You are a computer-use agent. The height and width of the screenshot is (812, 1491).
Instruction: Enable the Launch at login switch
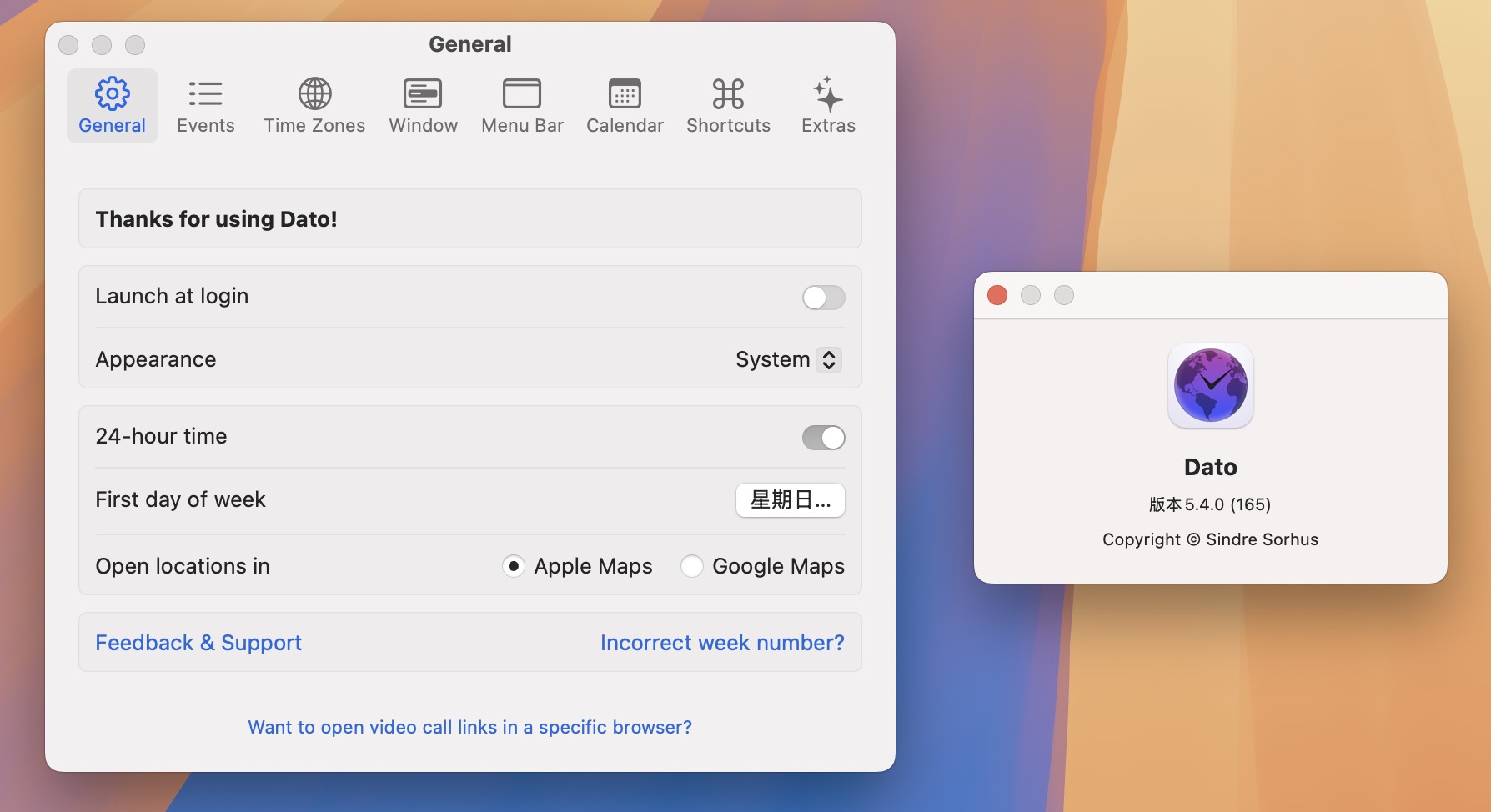tap(823, 298)
